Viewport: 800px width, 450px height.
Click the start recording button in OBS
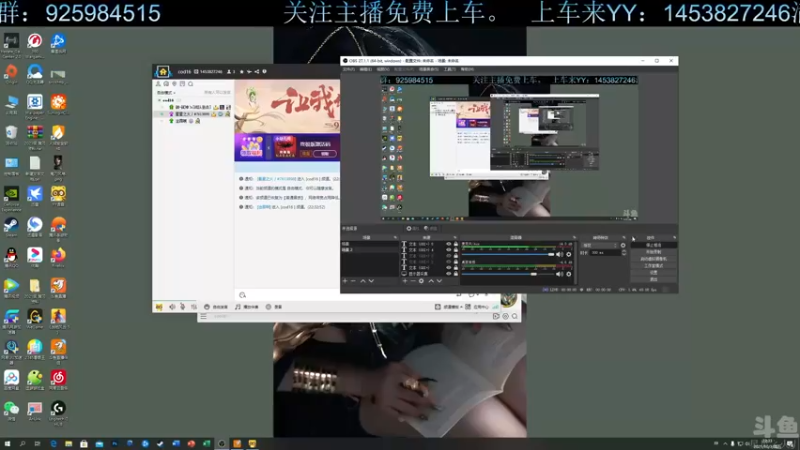654,252
